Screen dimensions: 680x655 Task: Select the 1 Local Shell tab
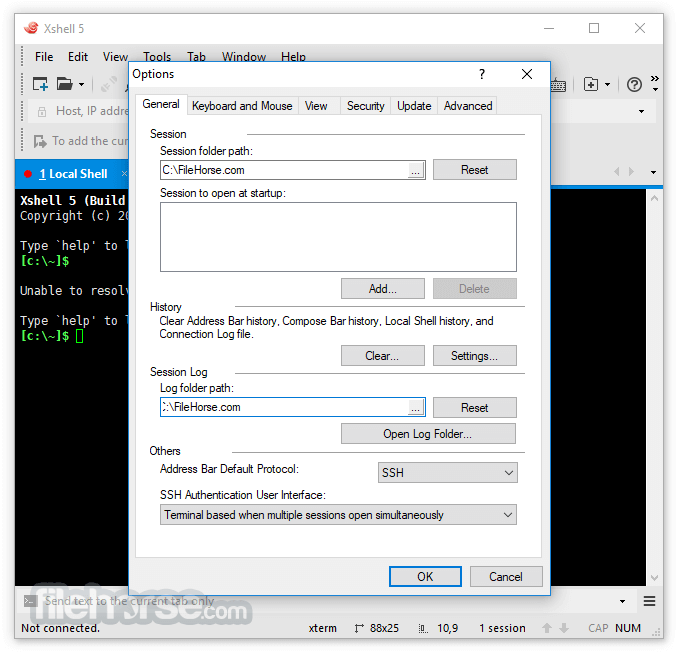pos(73,174)
